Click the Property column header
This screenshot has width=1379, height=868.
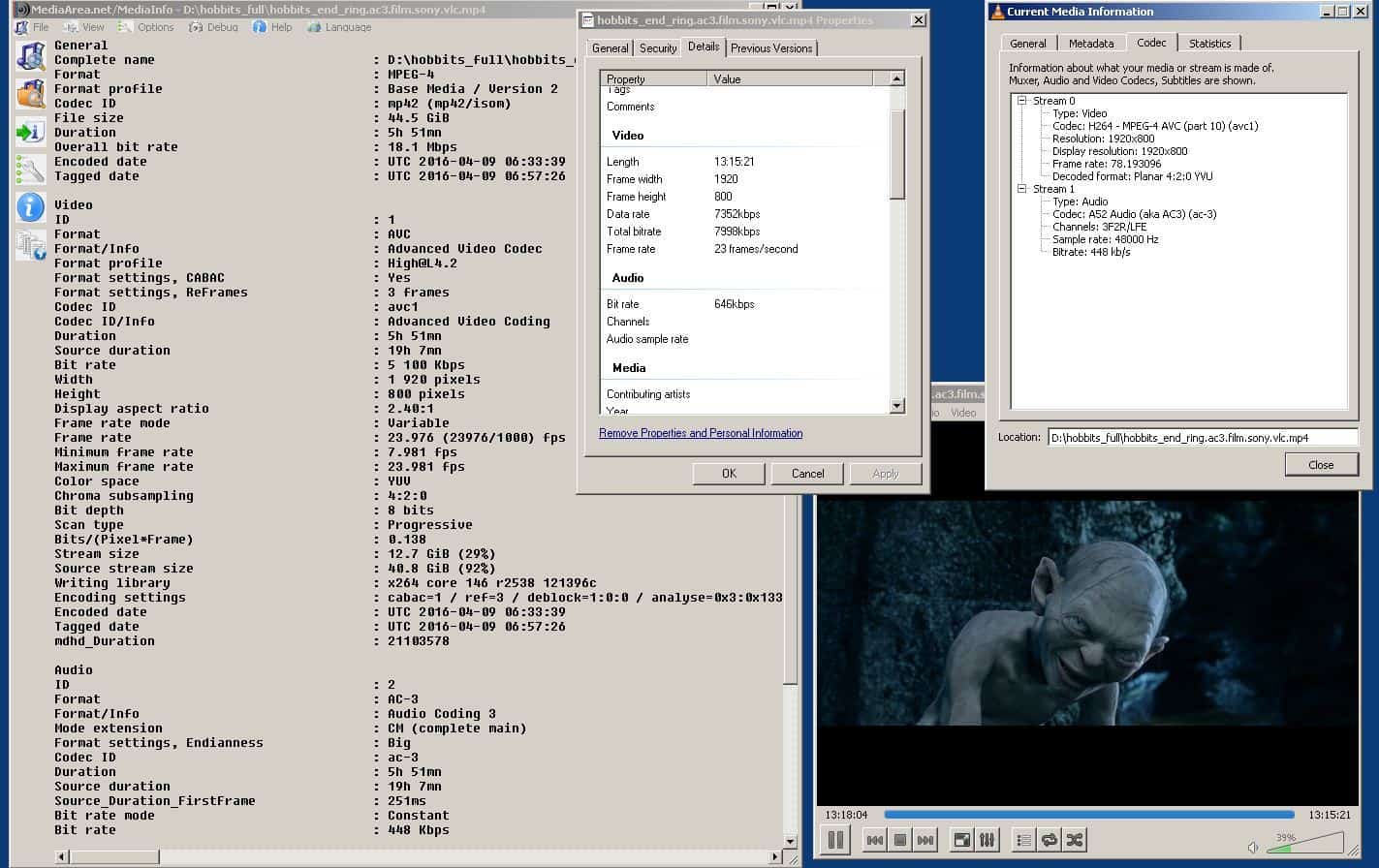pyautogui.click(x=654, y=79)
